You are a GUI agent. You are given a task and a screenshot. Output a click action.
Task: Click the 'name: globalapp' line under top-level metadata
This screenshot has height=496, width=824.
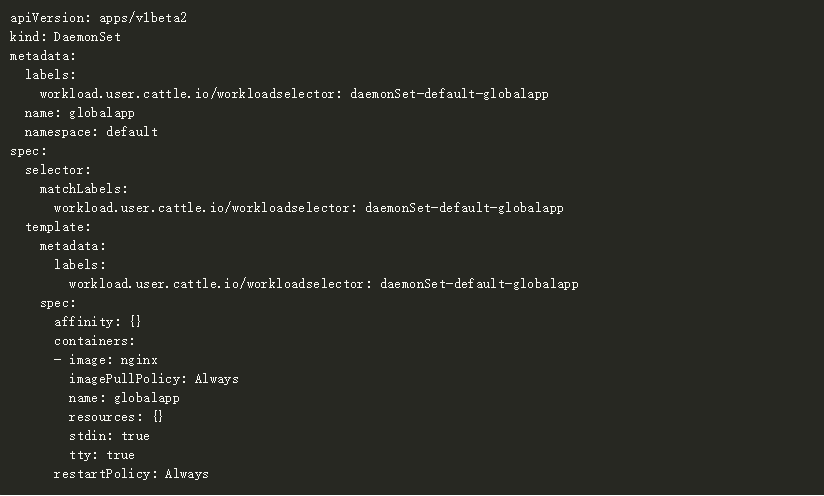[80, 113]
